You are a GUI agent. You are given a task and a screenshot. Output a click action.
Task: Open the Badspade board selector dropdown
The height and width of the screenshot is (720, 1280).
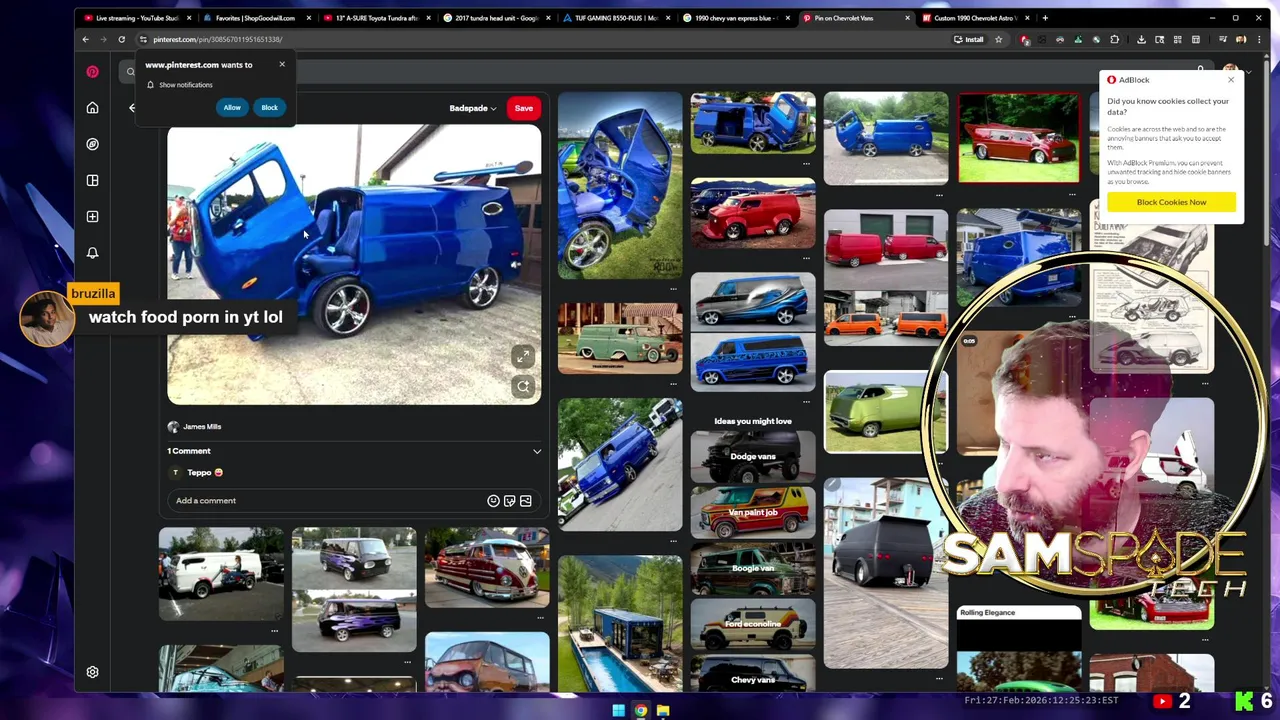pos(473,108)
